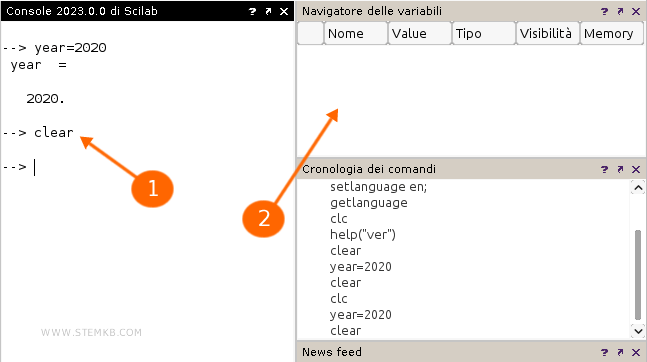647x362 pixels.
Task: Undock the Cronologia dei comandi panel
Action: 620,169
